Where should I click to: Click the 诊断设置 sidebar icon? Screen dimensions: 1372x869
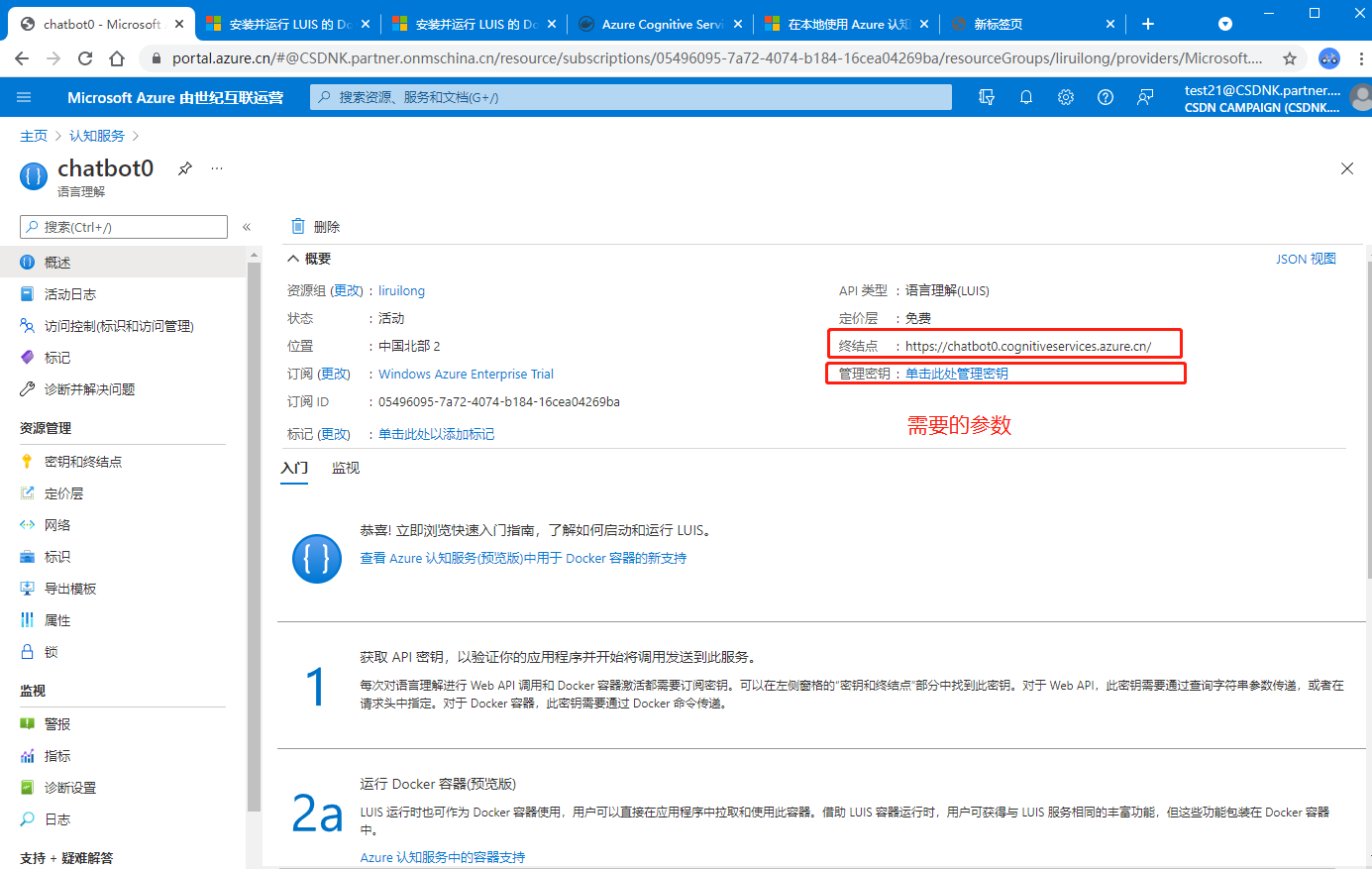28,788
